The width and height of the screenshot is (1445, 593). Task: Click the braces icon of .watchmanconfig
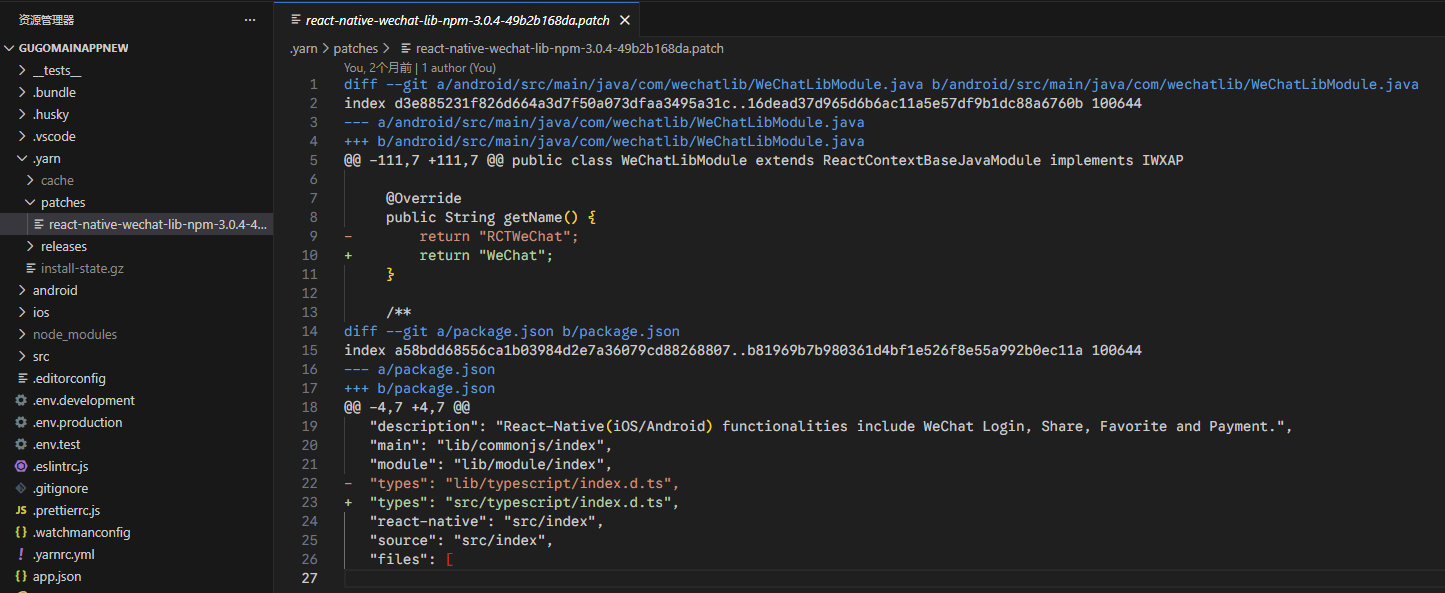tap(21, 532)
